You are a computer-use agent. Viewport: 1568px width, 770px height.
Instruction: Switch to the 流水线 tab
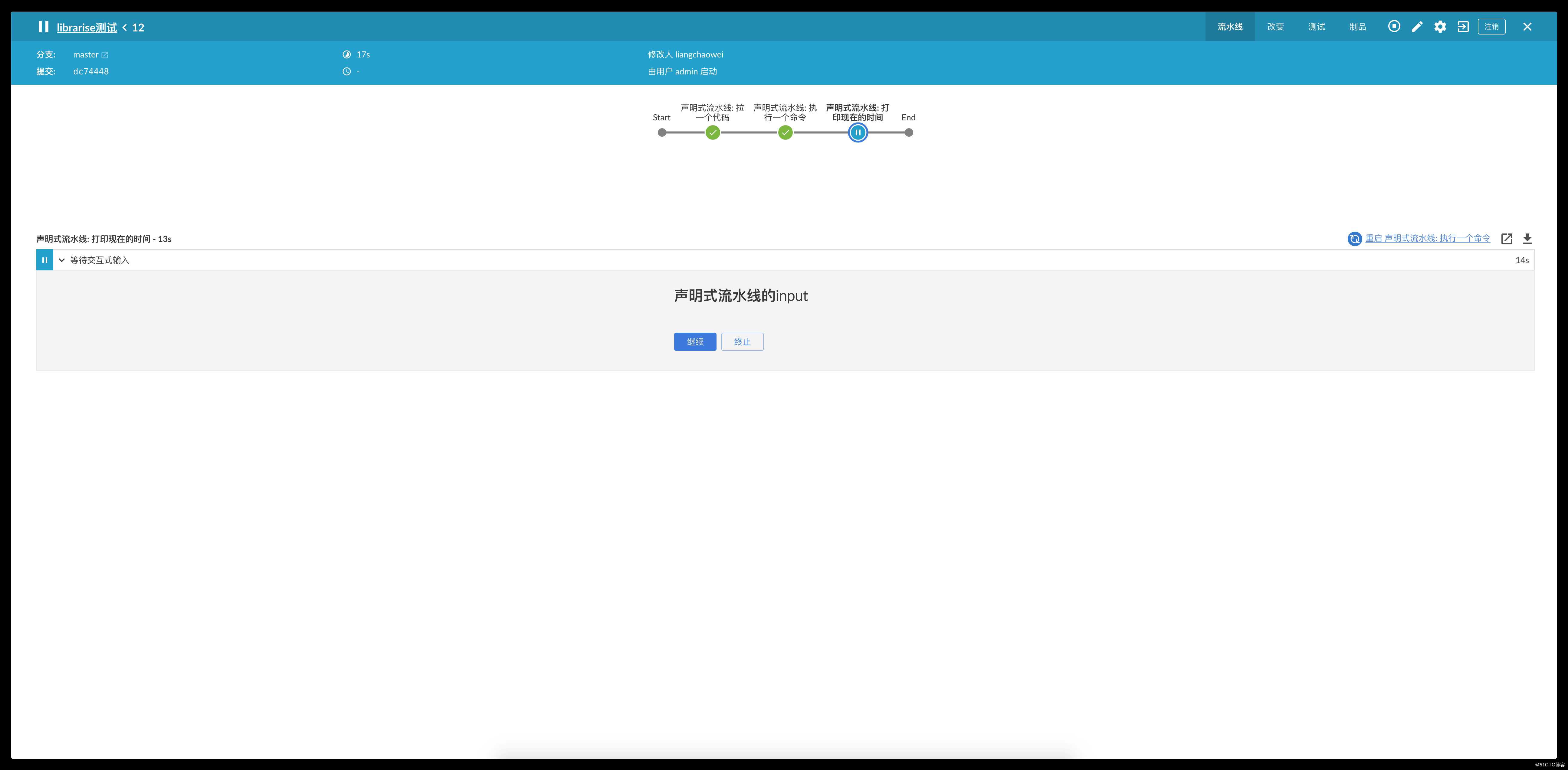coord(1230,27)
